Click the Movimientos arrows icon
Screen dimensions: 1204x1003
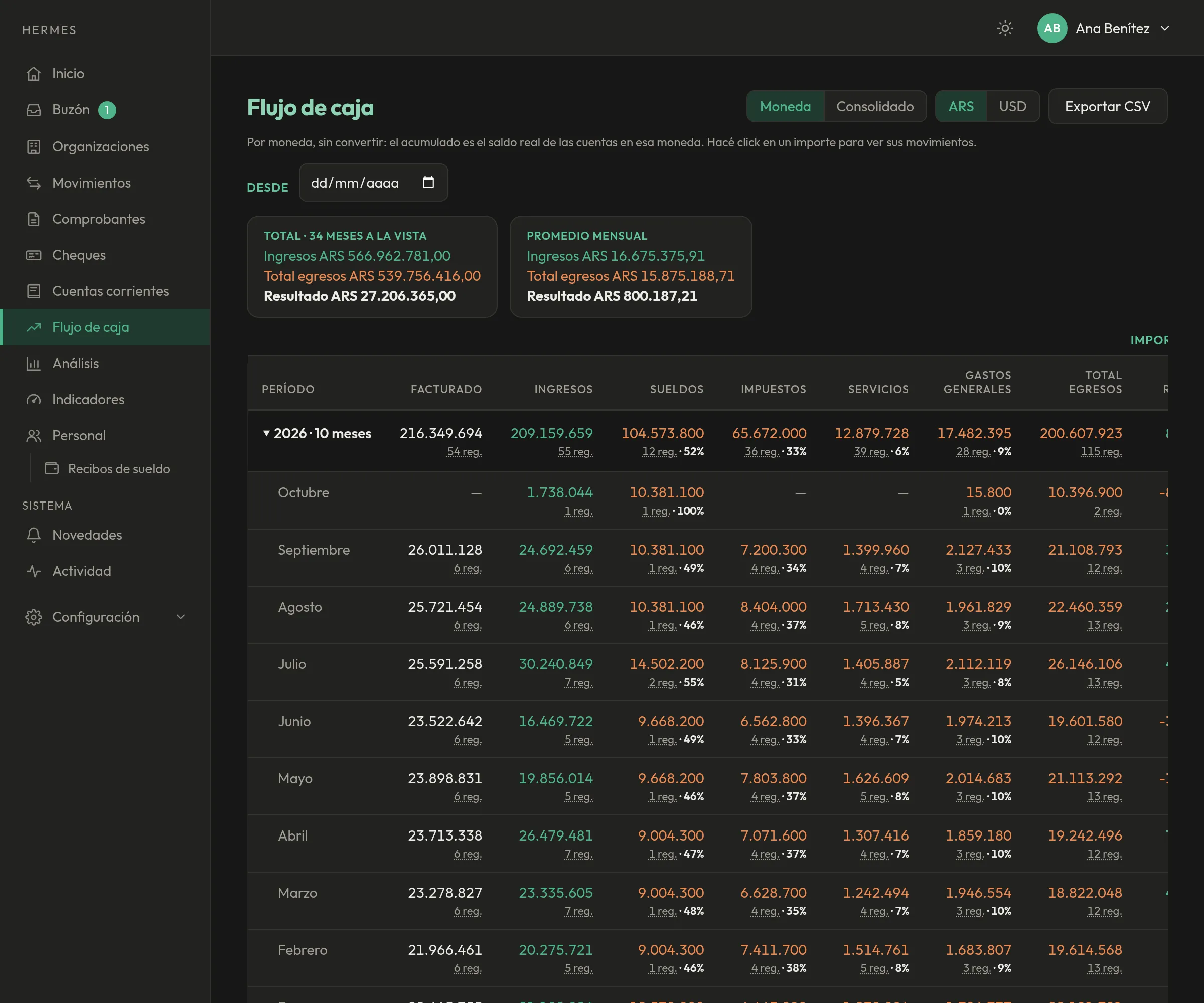33,183
